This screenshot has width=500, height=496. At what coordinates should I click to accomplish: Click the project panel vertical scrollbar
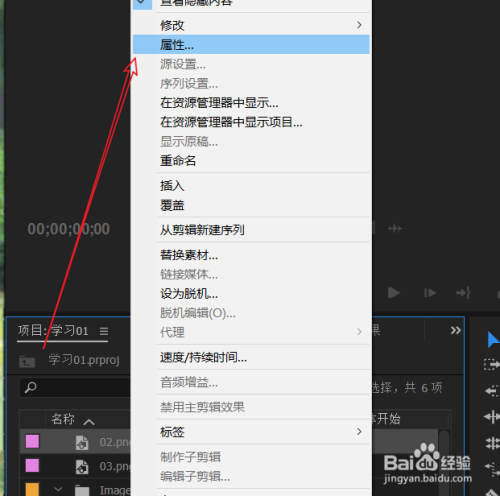(444, 463)
